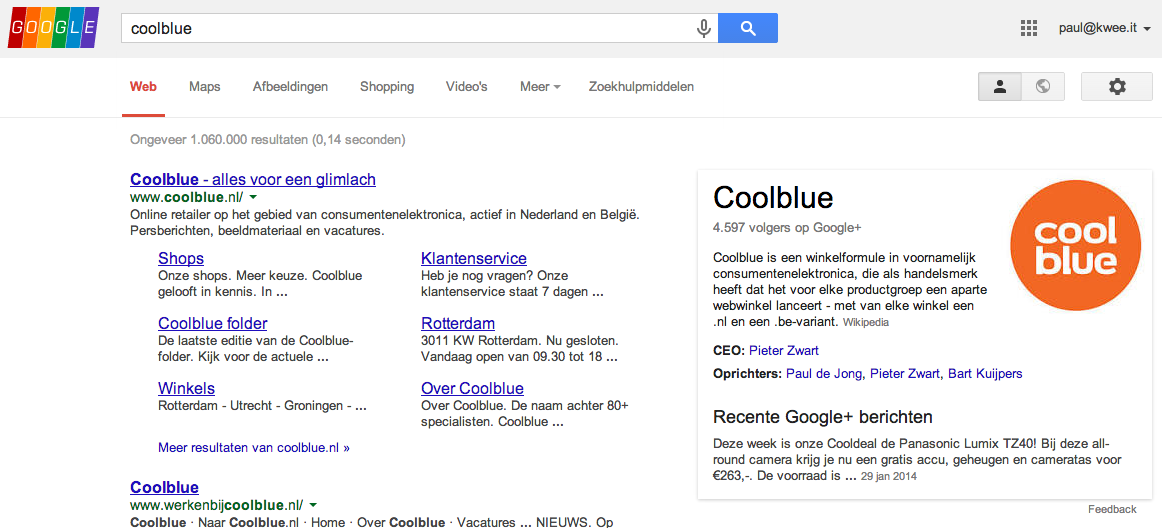Switch to the Shopping tab
The width and height of the screenshot is (1162, 528).
click(387, 87)
